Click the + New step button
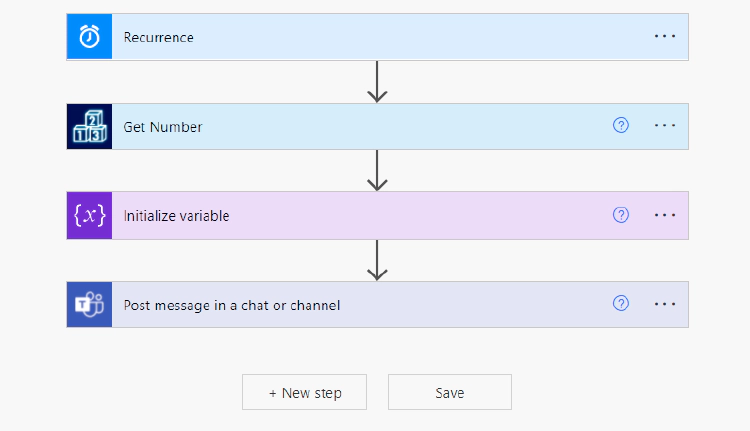Image resolution: width=750 pixels, height=431 pixels. pos(304,392)
